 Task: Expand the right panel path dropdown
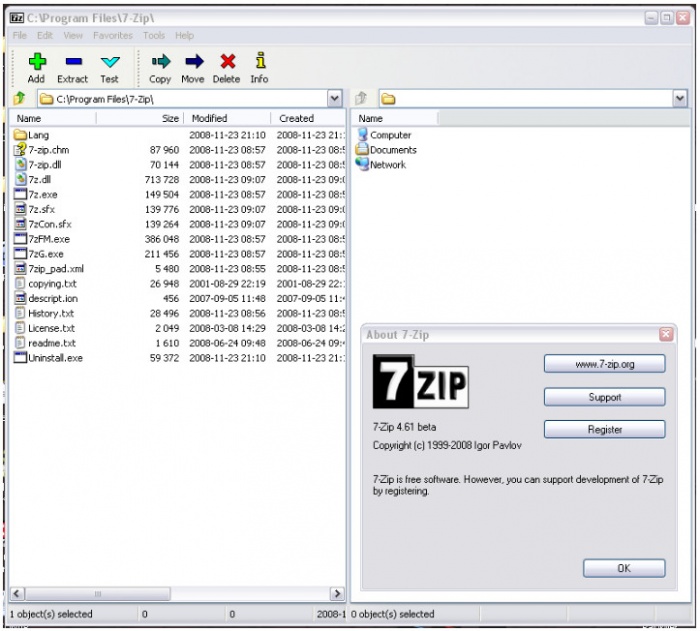point(680,98)
